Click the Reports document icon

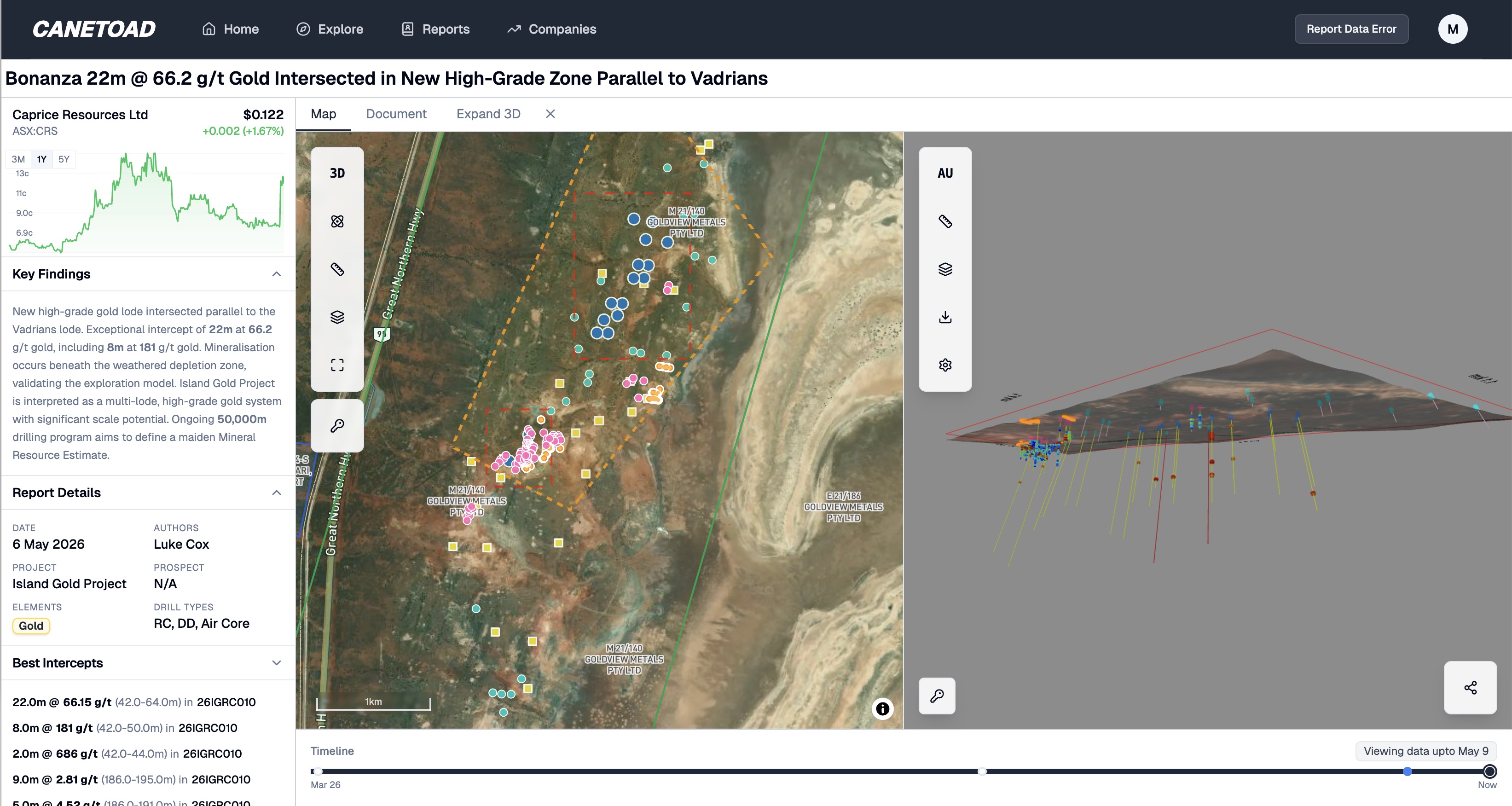pyautogui.click(x=408, y=29)
